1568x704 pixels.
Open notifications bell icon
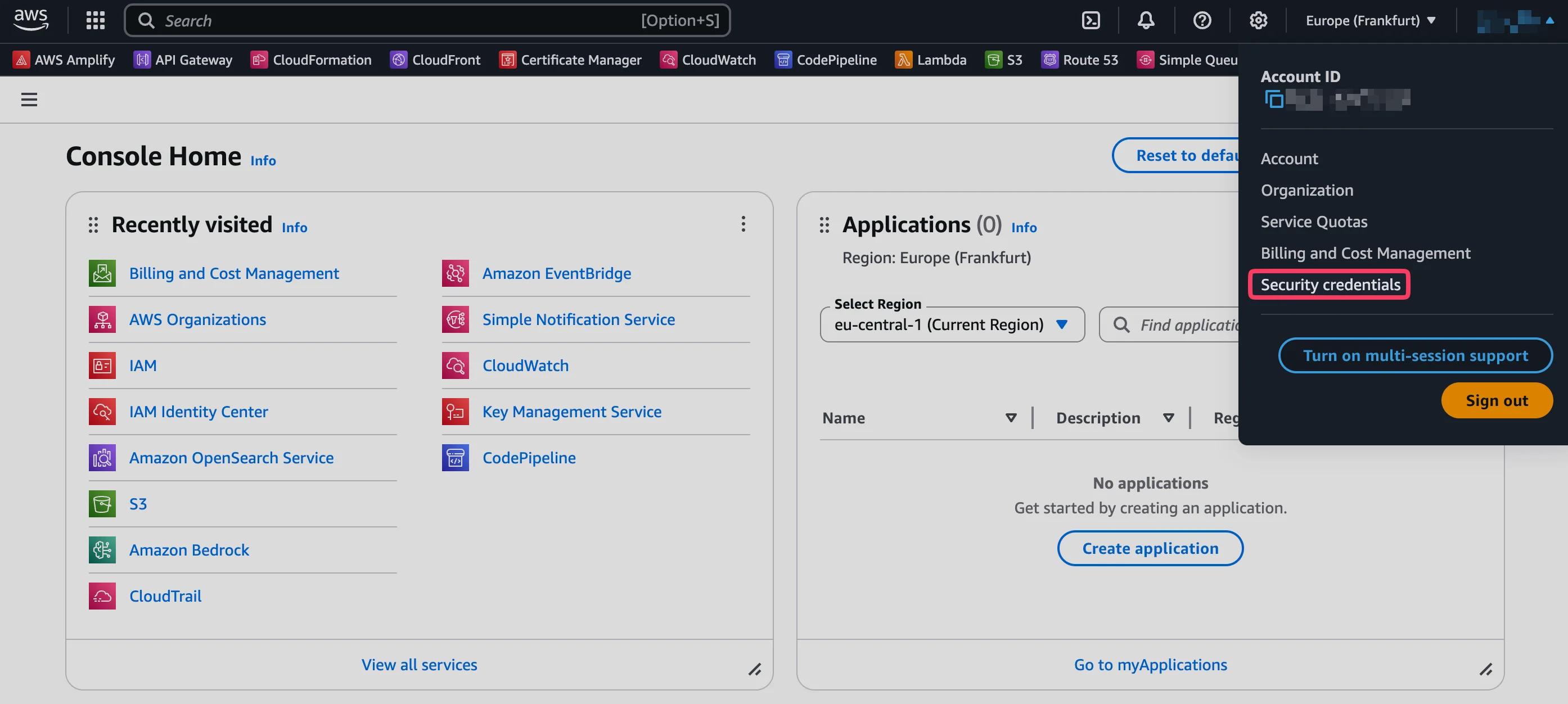1146,20
